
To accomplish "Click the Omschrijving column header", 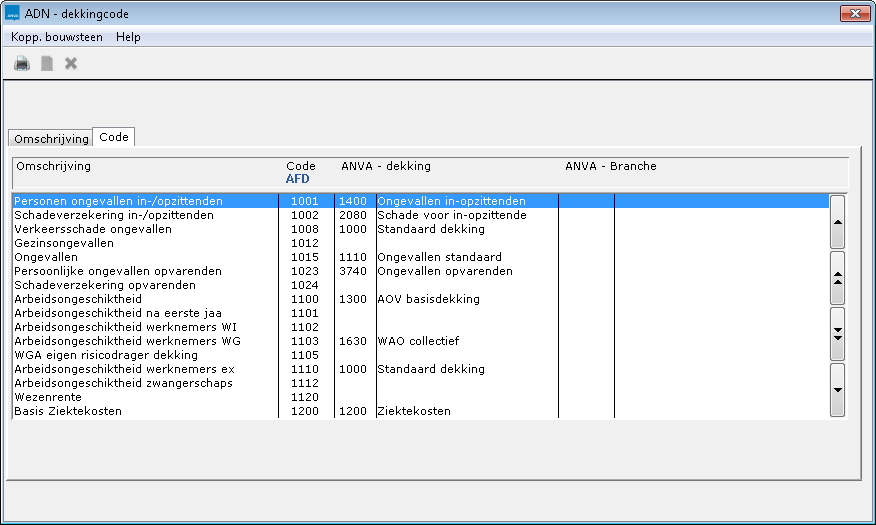I will pyautogui.click(x=54, y=166).
